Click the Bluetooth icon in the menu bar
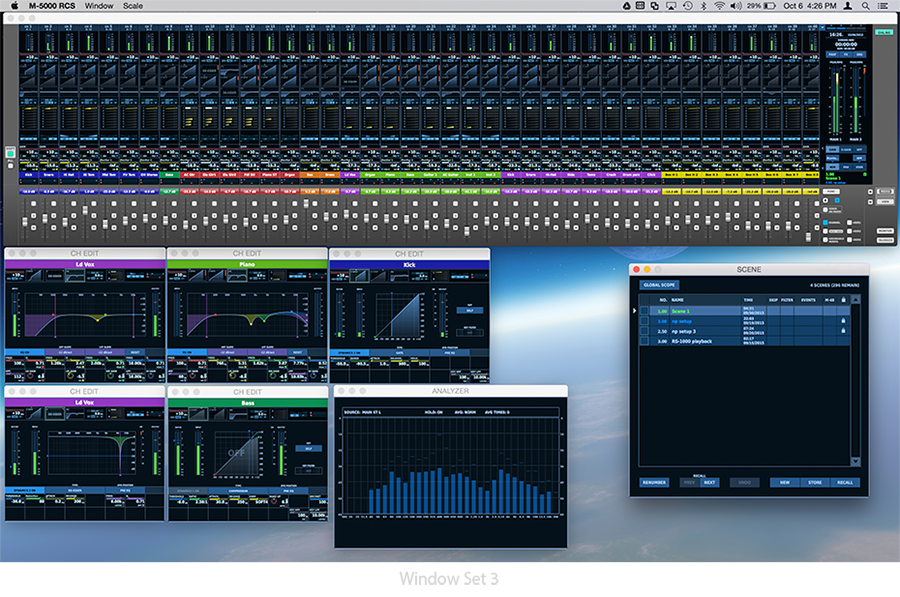The height and width of the screenshot is (597, 900). pos(702,6)
